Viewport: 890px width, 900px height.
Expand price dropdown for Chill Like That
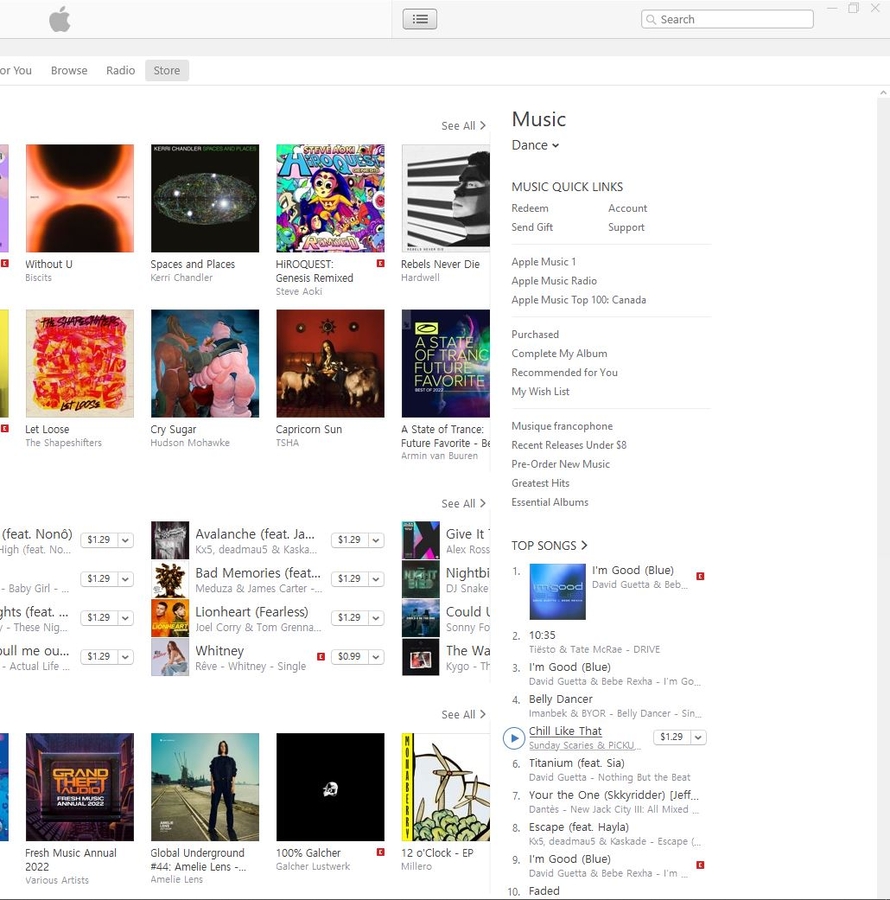point(698,737)
